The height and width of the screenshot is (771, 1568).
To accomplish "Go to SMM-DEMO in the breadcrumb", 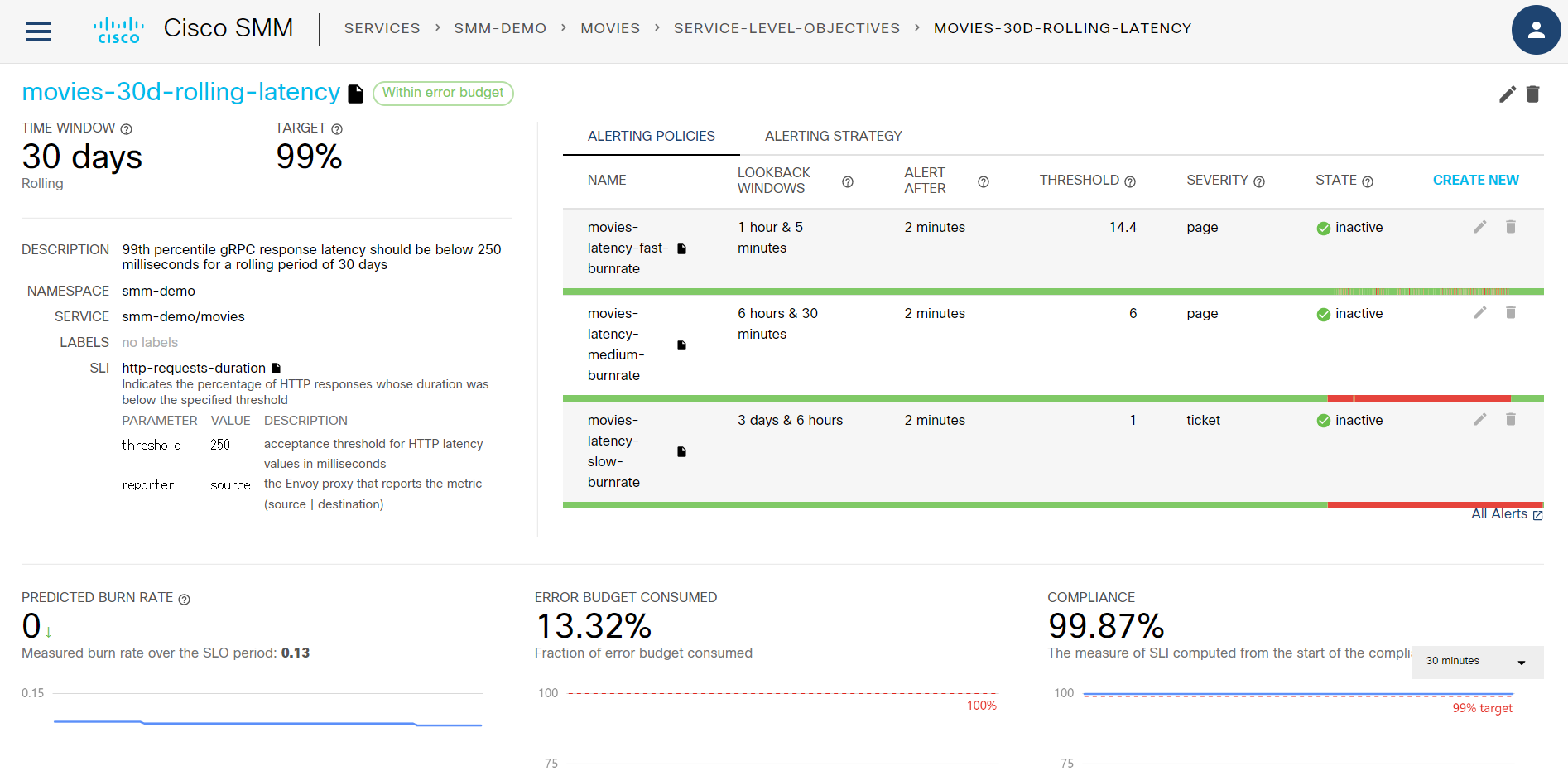I will pos(500,28).
